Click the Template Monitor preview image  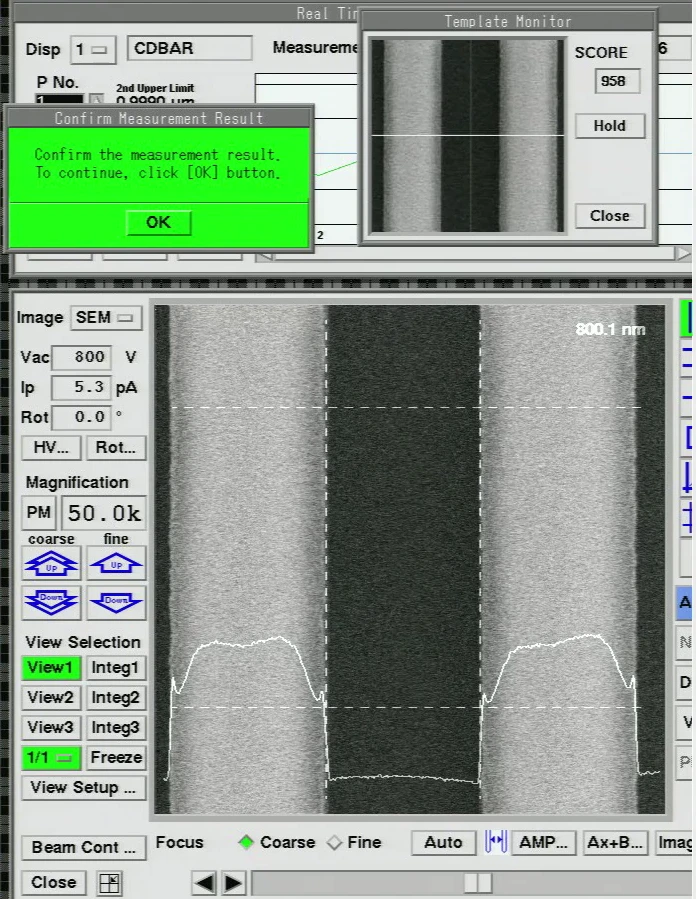tap(467, 135)
